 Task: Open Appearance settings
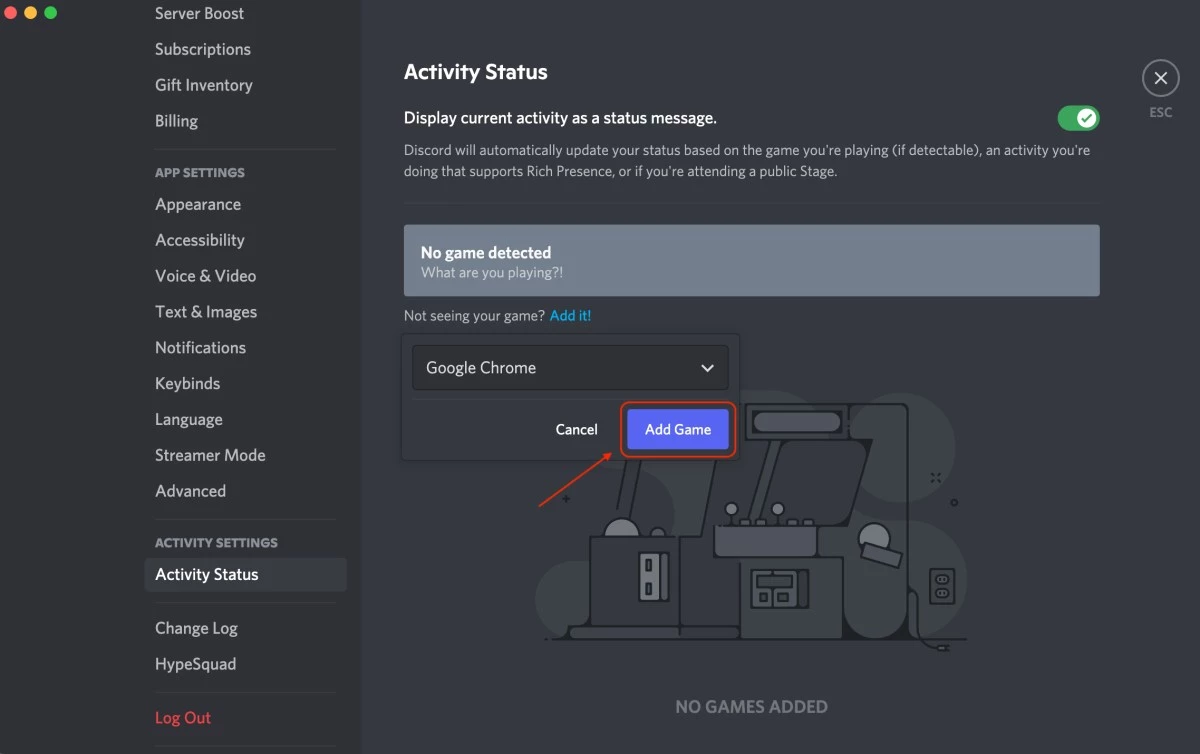(198, 205)
